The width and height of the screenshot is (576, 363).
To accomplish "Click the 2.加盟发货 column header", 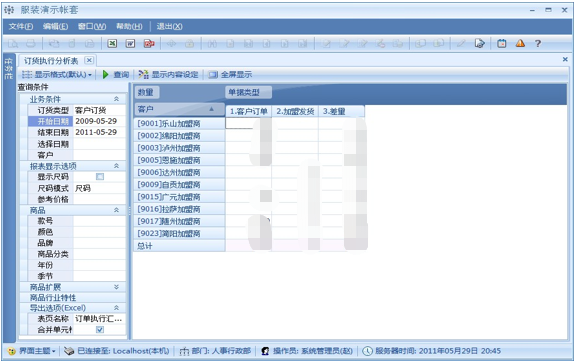I will pos(295,111).
